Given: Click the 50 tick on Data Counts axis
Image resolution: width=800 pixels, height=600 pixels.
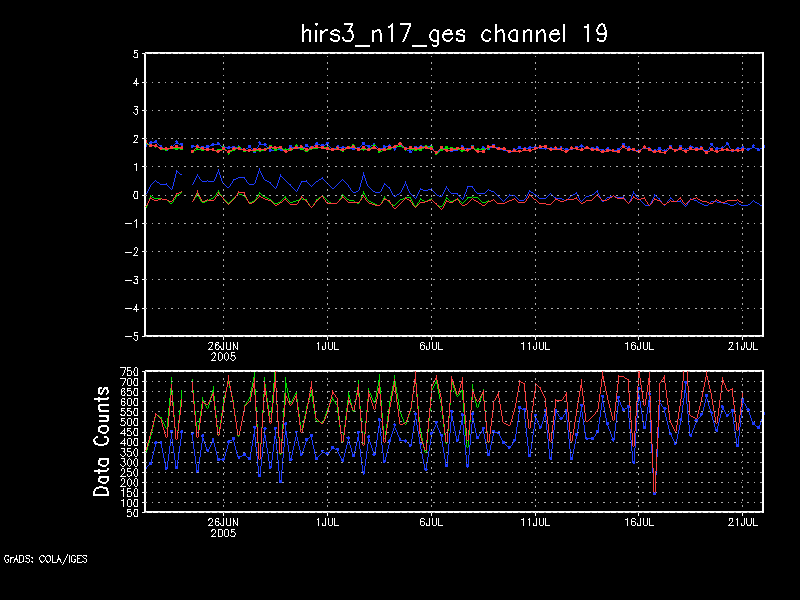Looking at the screenshot, I should click(133, 512).
